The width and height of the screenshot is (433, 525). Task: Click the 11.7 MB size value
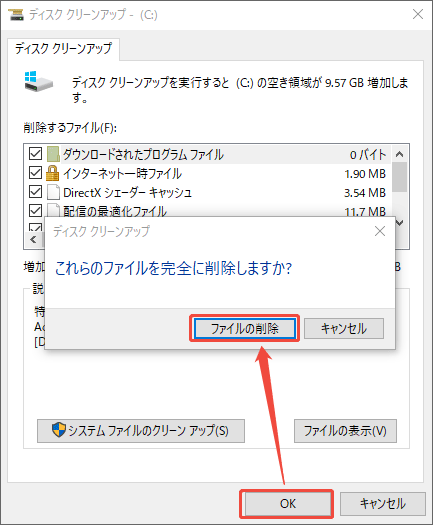tap(365, 211)
